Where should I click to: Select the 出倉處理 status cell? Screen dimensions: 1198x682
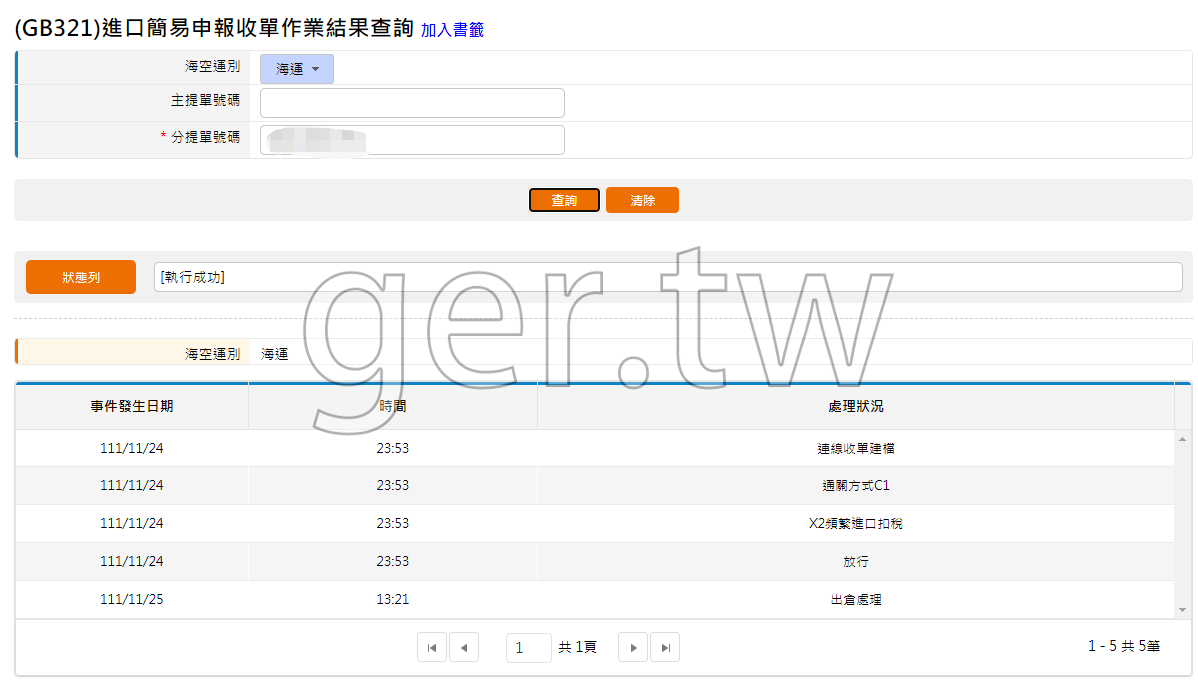pyautogui.click(x=856, y=600)
